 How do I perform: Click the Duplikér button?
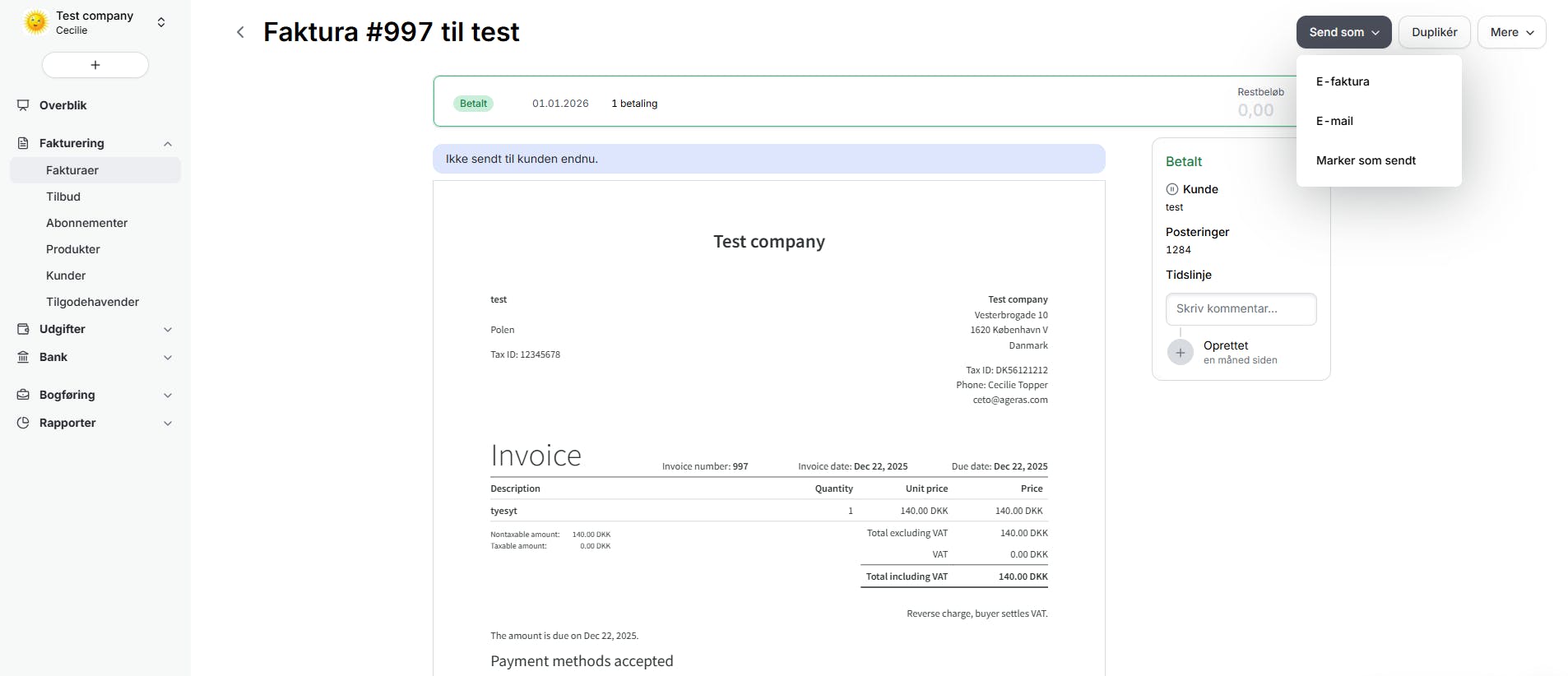(1434, 32)
